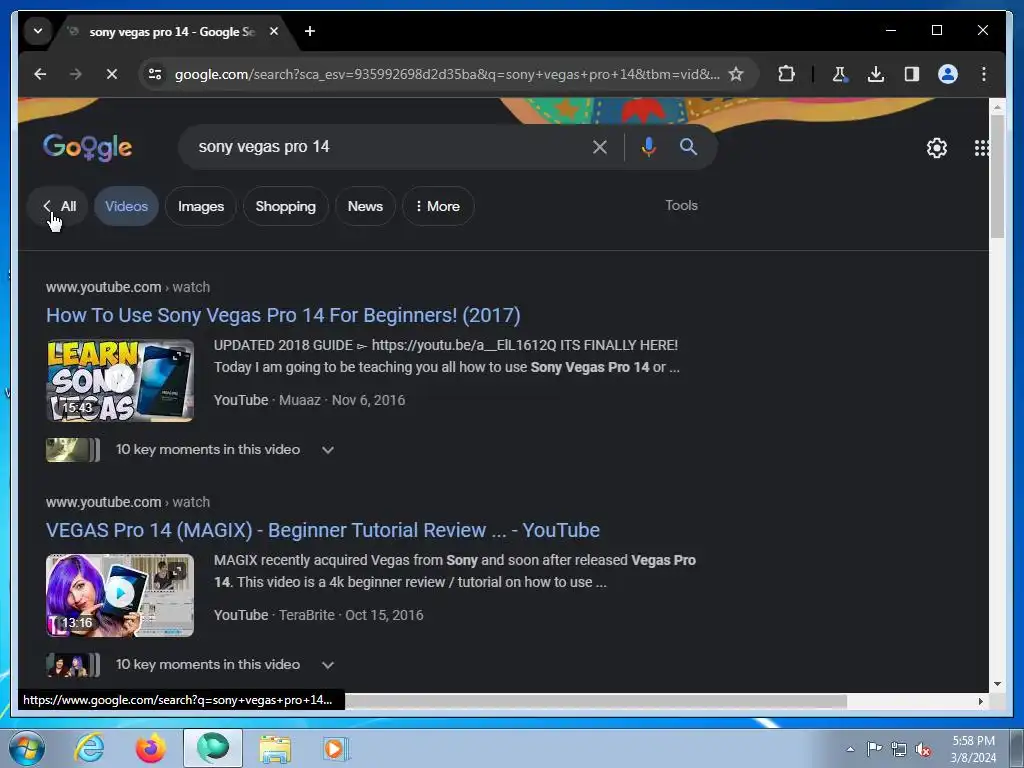Open the taskbar clock showing 5:58 PM

pyautogui.click(x=973, y=749)
